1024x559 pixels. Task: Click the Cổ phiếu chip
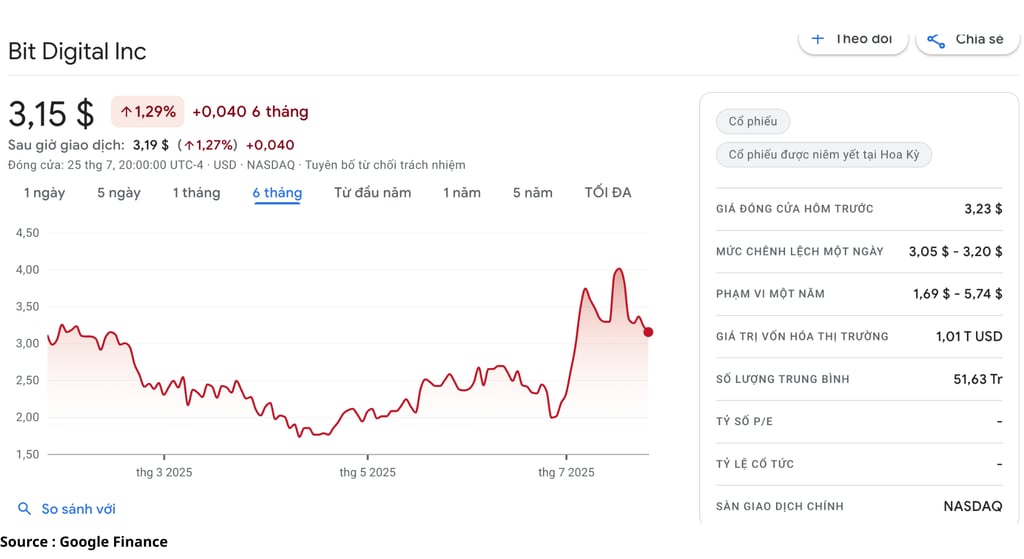click(x=752, y=122)
